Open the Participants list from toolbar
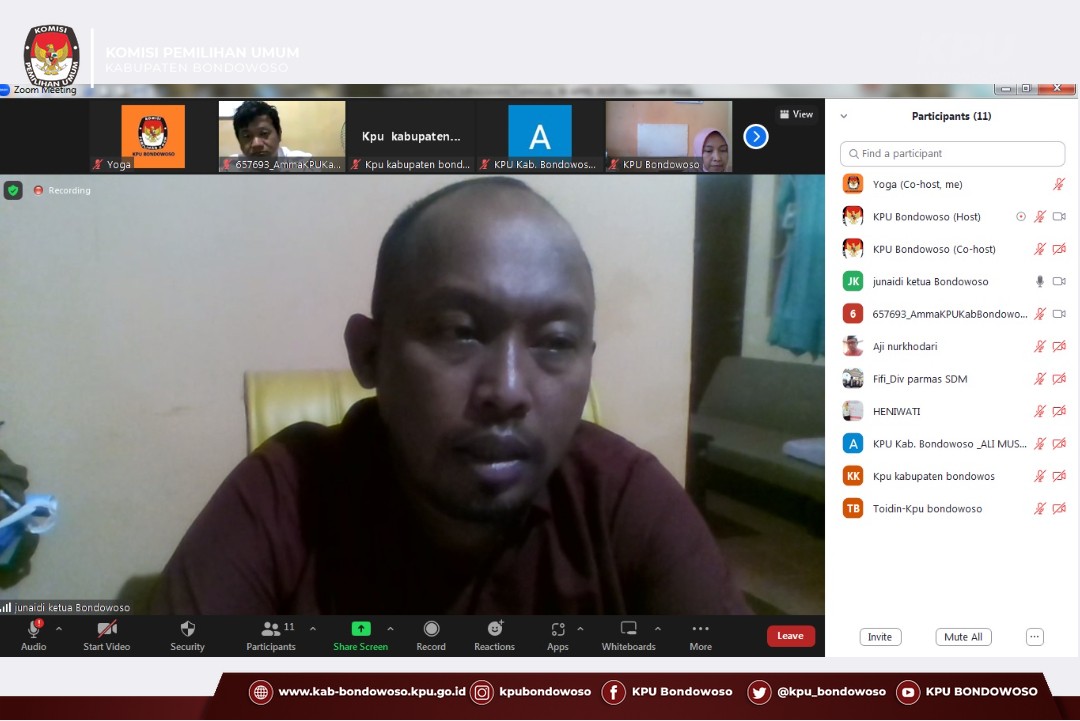 coord(271,629)
